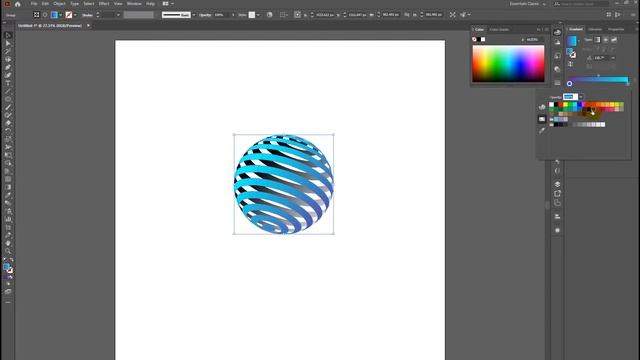Select Freeform gradient type button
Screen dimensions: 640x360
pos(614,40)
